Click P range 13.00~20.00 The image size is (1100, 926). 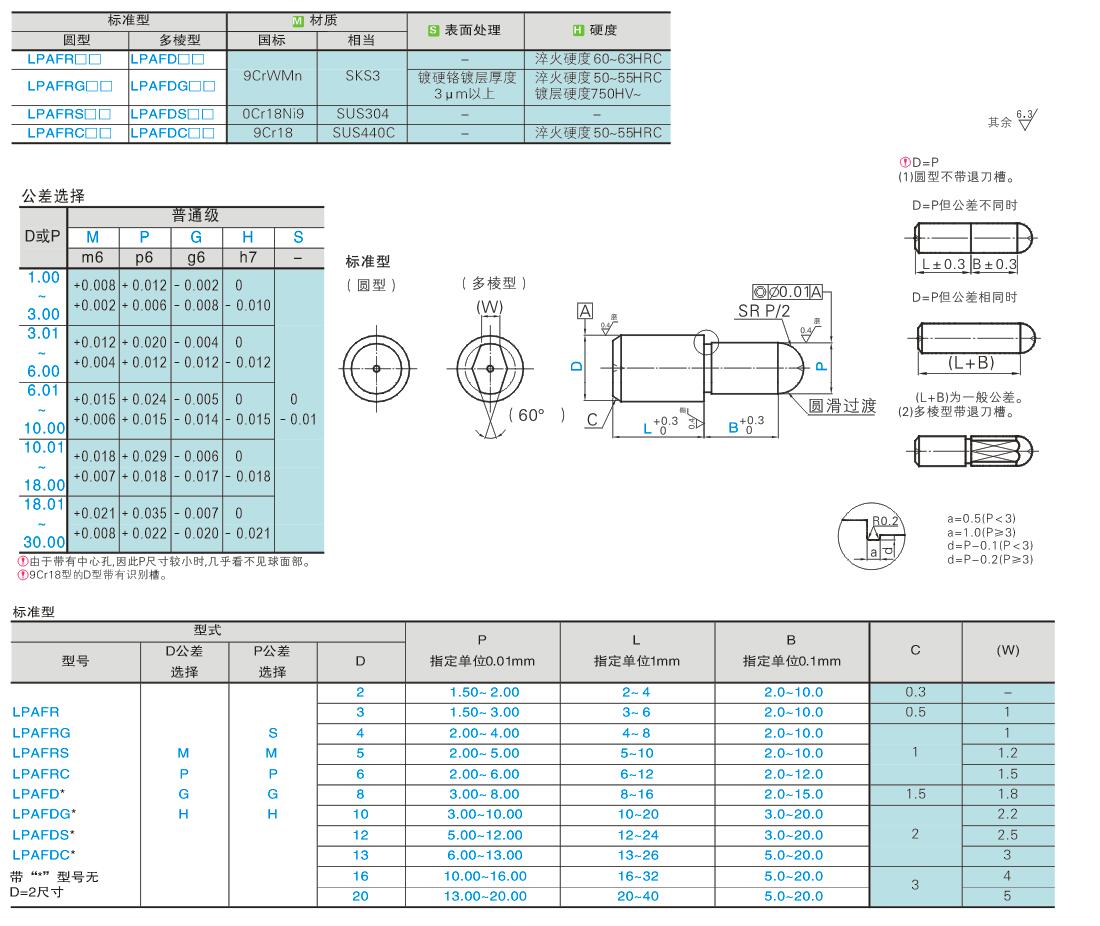point(485,896)
